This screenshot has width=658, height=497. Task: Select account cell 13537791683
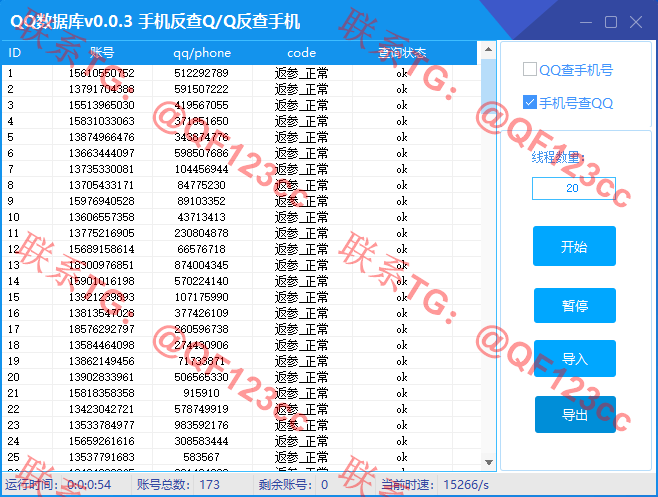[x=102, y=457]
